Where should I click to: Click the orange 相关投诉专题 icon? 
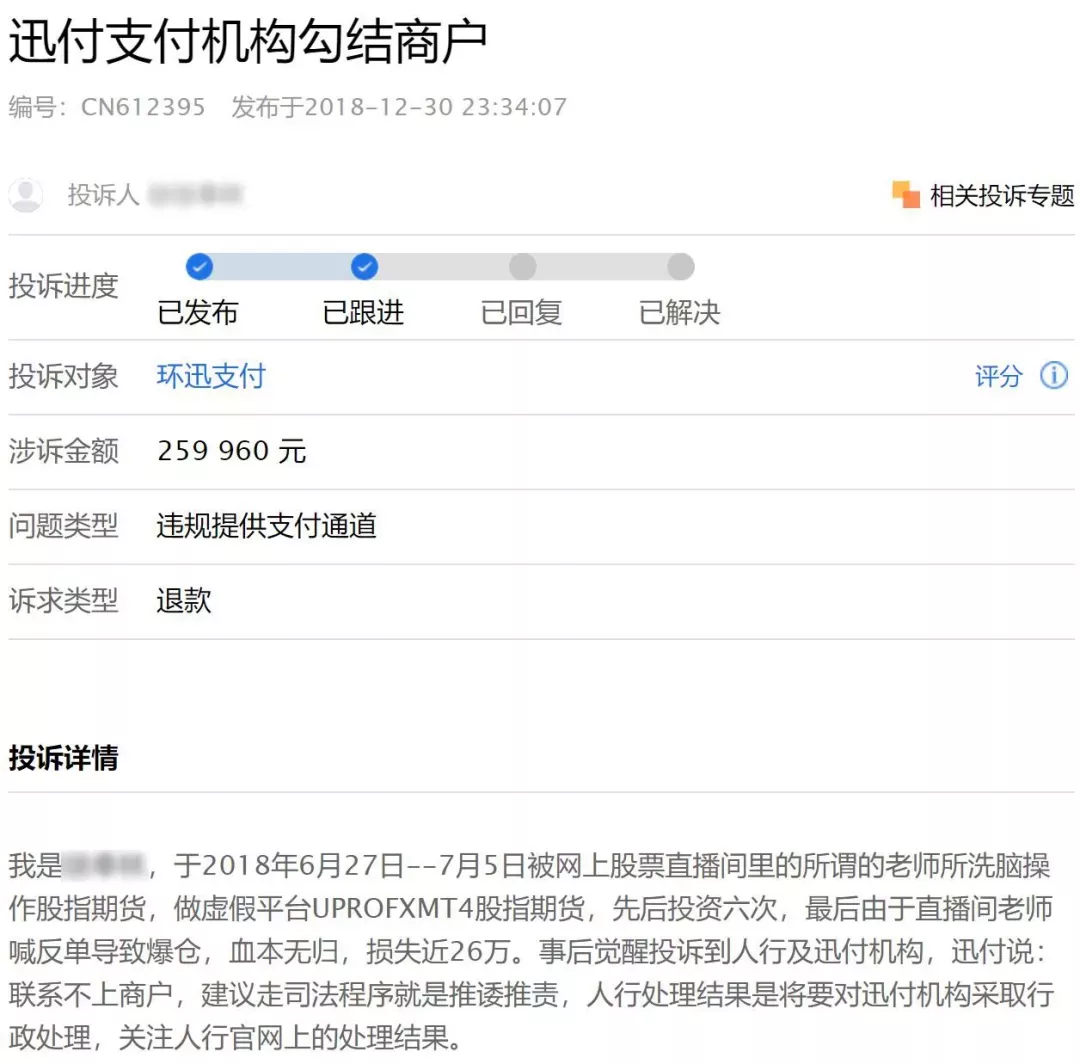(906, 195)
